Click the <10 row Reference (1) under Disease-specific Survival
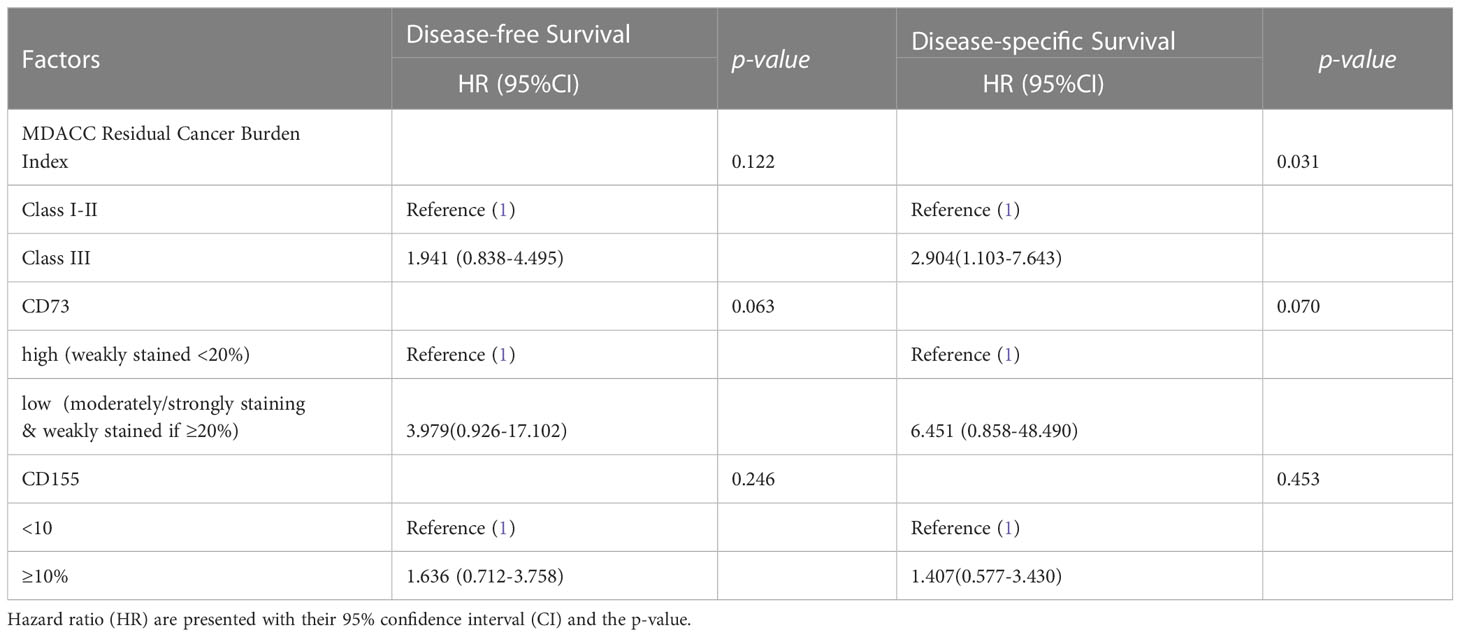 (x=966, y=528)
